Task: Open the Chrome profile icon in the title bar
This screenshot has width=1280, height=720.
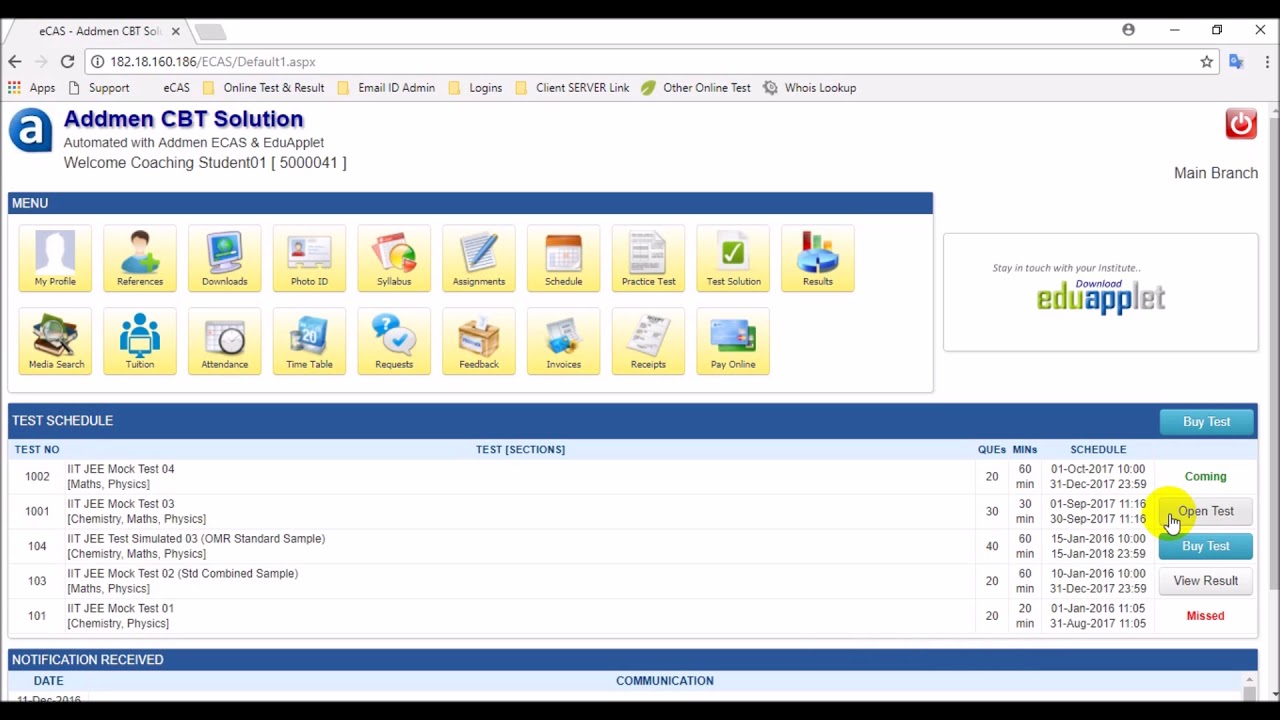Action: 1128,30
